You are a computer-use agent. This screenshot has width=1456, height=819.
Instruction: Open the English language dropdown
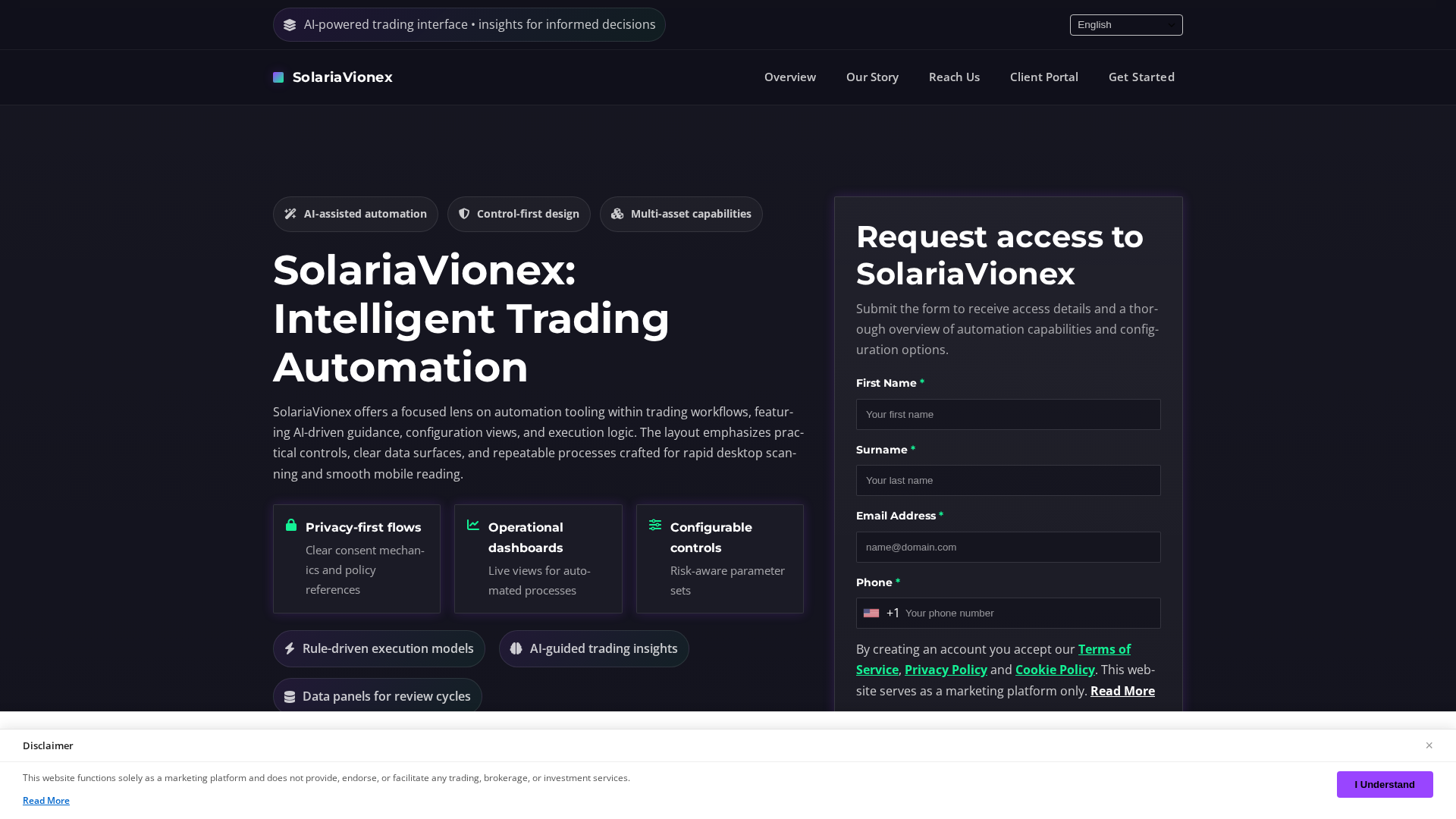(1126, 25)
